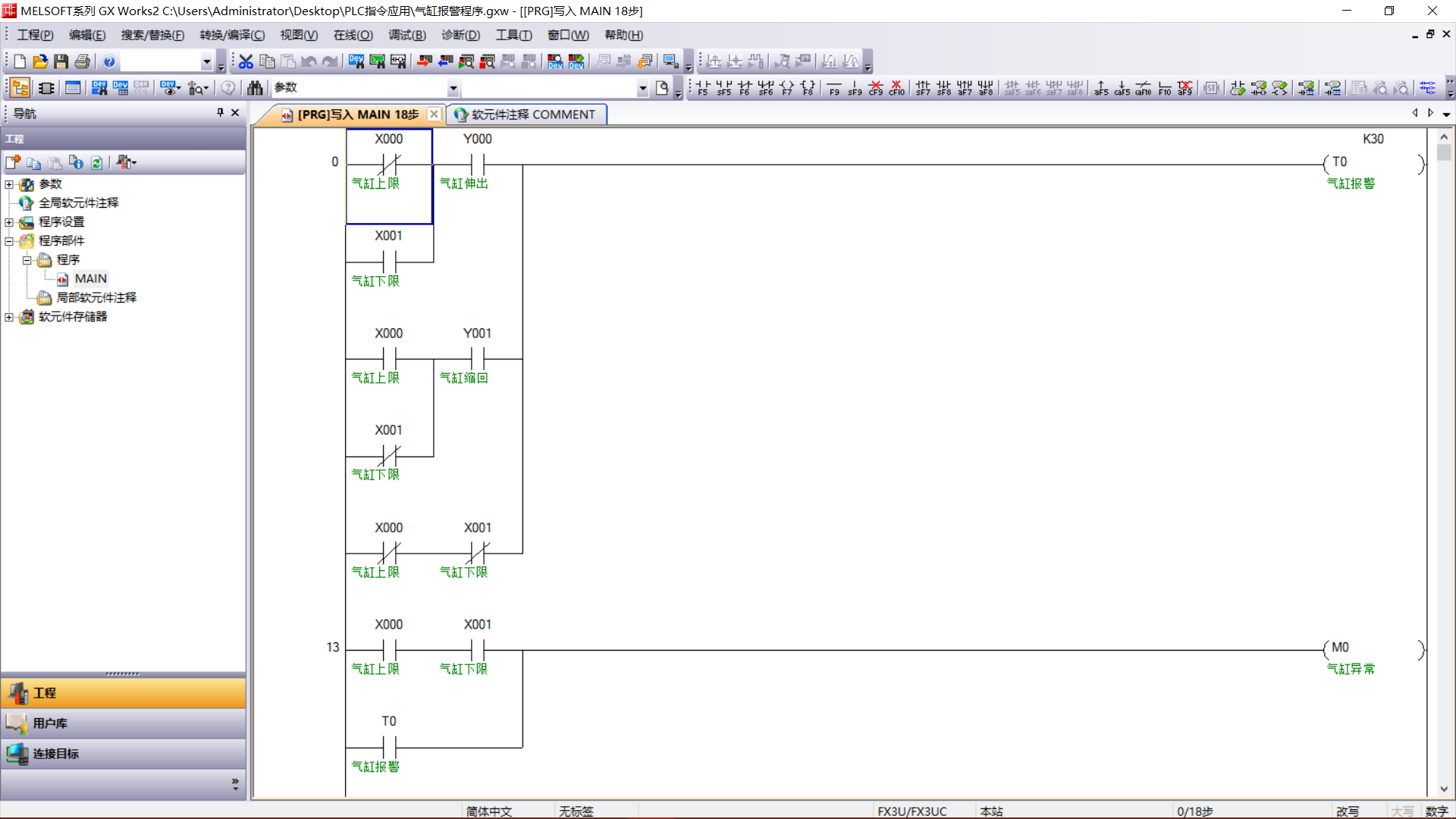The width and height of the screenshot is (1456, 819).
Task: Insert a coil (F7)
Action: 787,88
